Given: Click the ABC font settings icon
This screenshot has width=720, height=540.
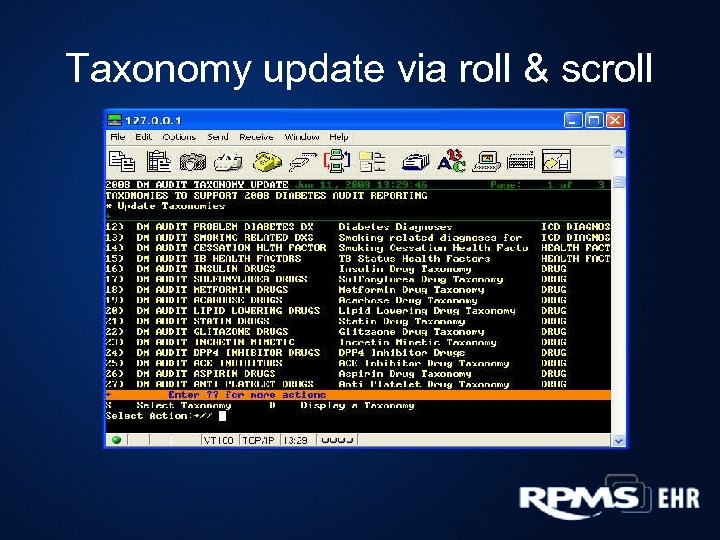Looking at the screenshot, I should tap(451, 161).
